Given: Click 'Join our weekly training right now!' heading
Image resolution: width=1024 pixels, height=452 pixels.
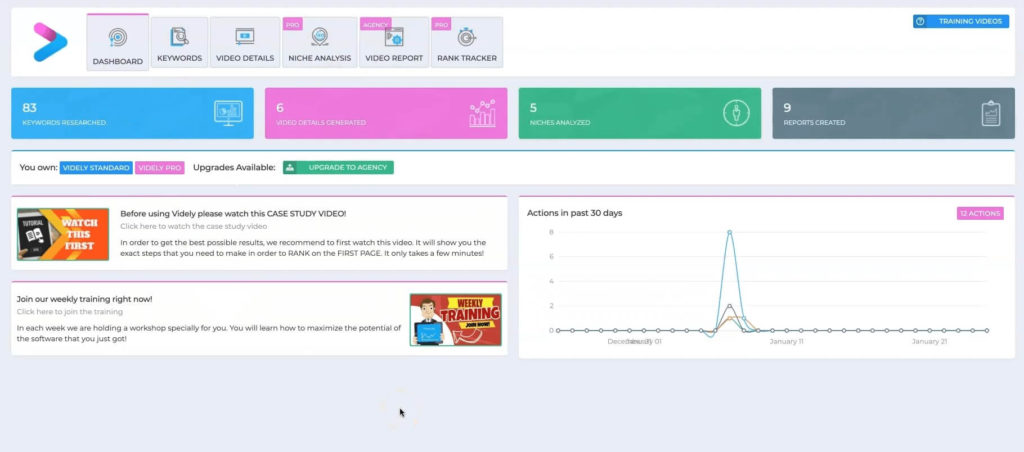Looking at the screenshot, I should pyautogui.click(x=84, y=299).
